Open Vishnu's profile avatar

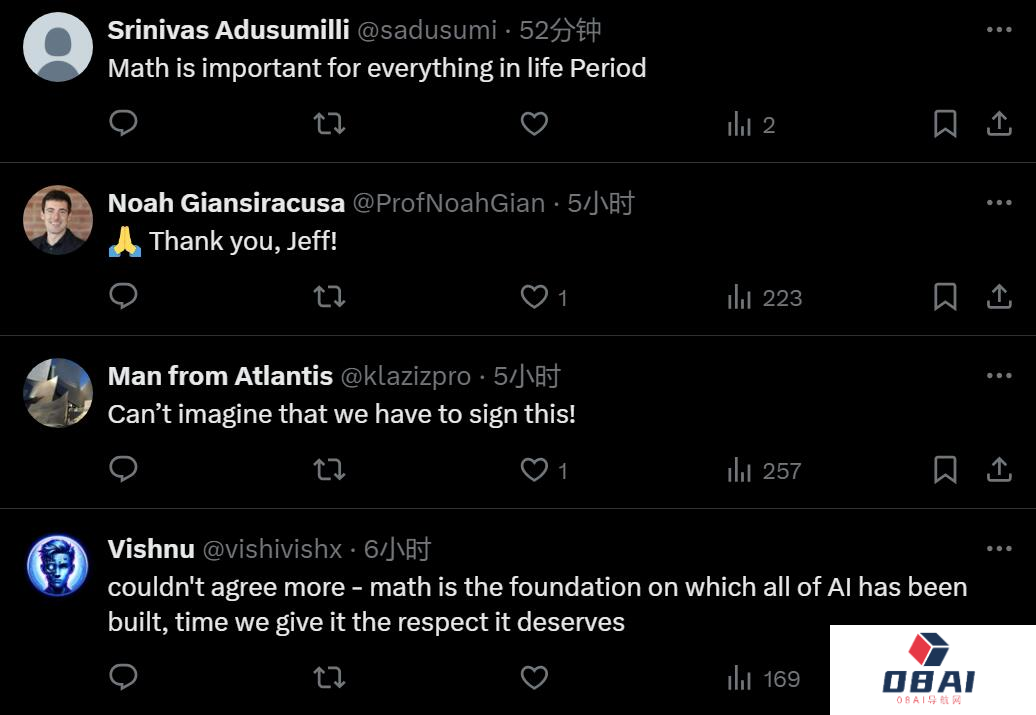[x=58, y=567]
